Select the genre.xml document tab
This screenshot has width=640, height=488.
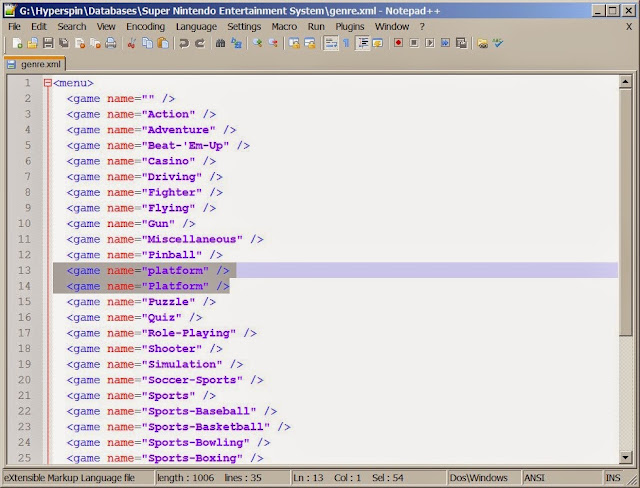pos(35,64)
